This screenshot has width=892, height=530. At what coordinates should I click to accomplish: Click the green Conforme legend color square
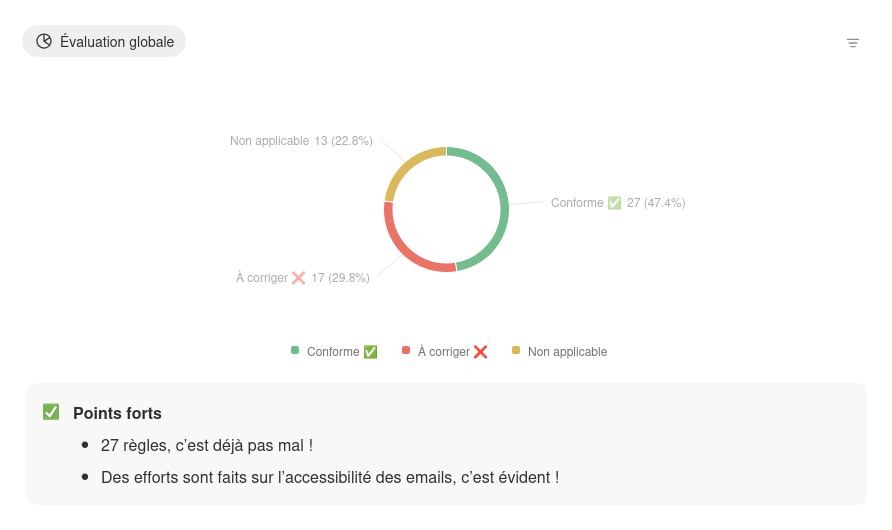[295, 350]
